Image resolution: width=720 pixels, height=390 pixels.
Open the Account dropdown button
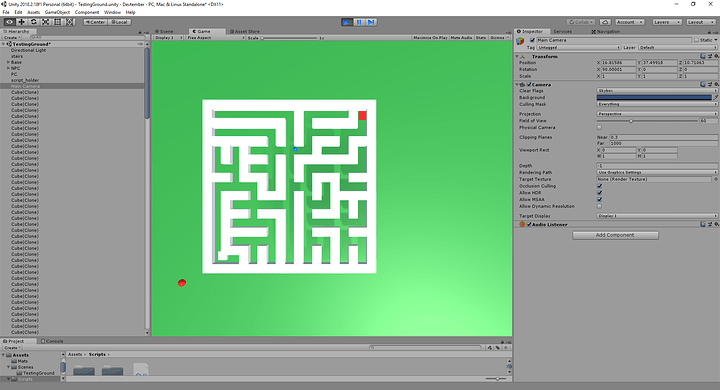pyautogui.click(x=629, y=22)
